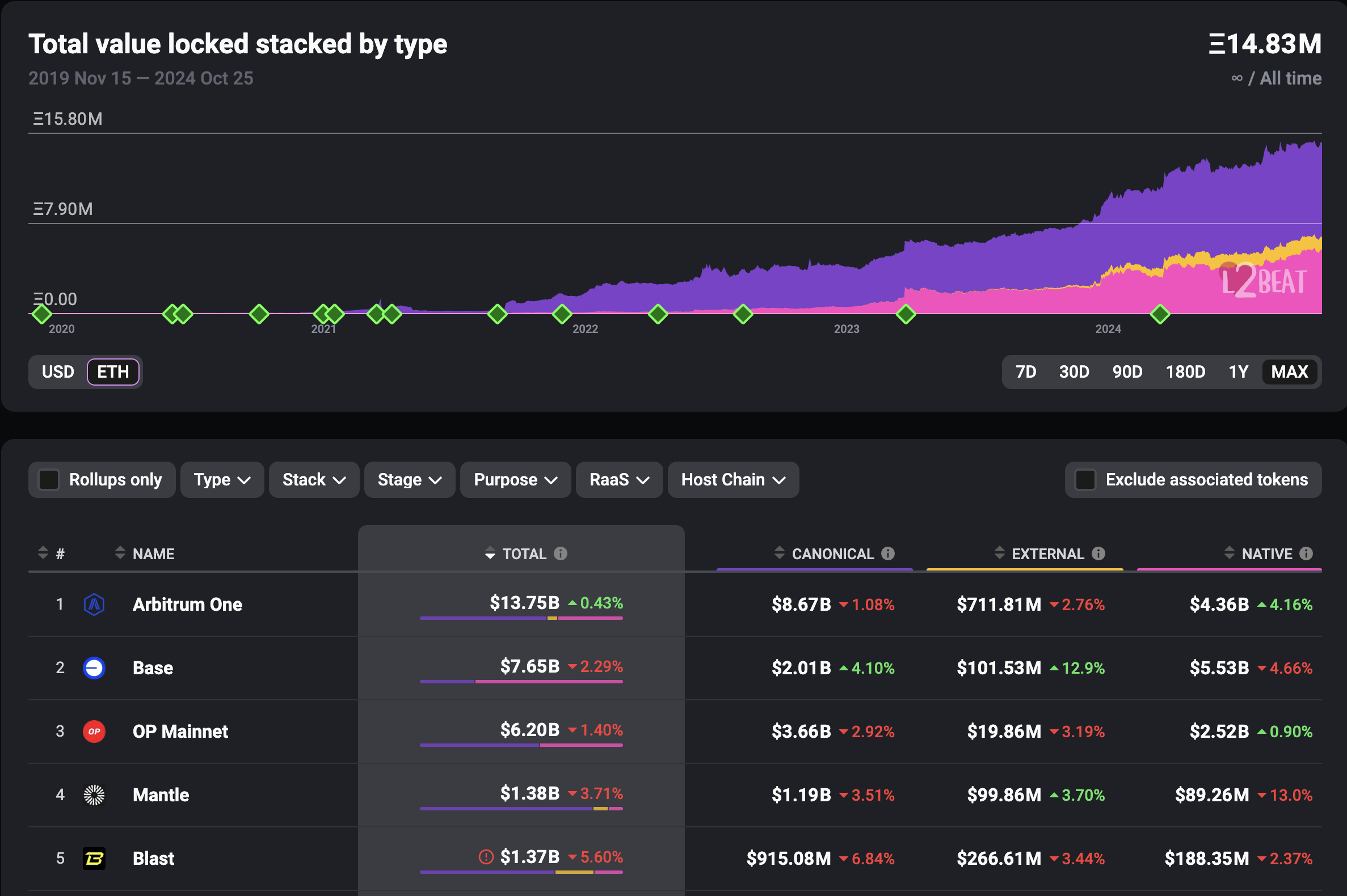Click the Base logo icon

94,667
